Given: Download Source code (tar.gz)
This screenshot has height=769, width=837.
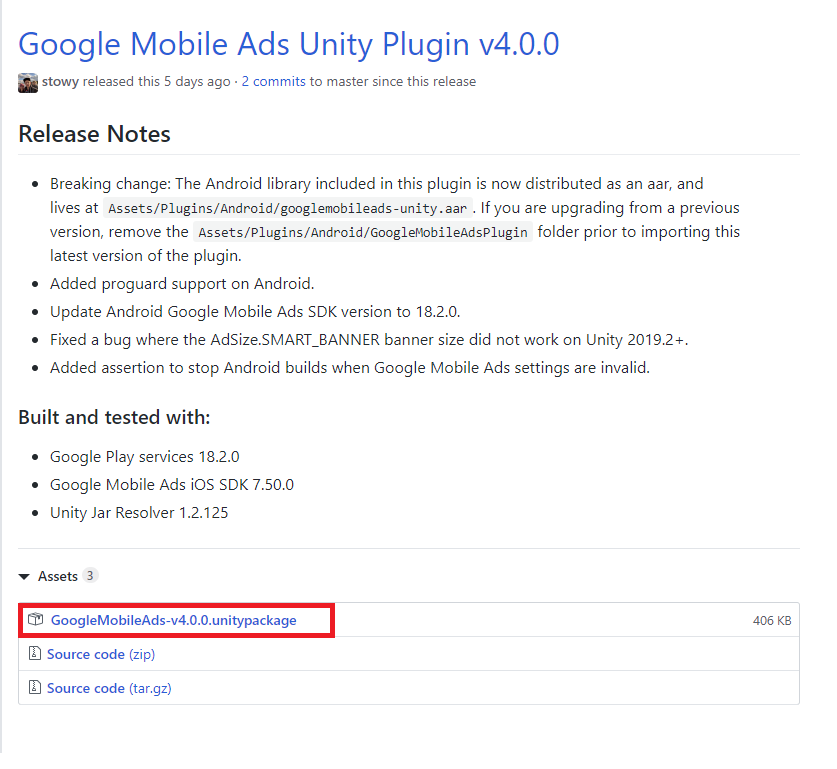Looking at the screenshot, I should point(109,688).
